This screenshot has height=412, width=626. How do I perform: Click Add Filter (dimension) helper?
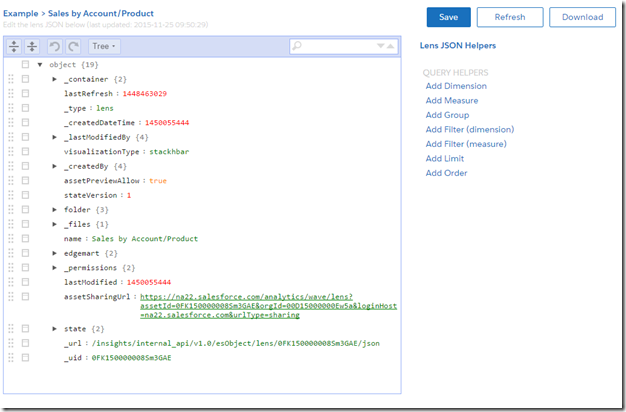pos(470,129)
